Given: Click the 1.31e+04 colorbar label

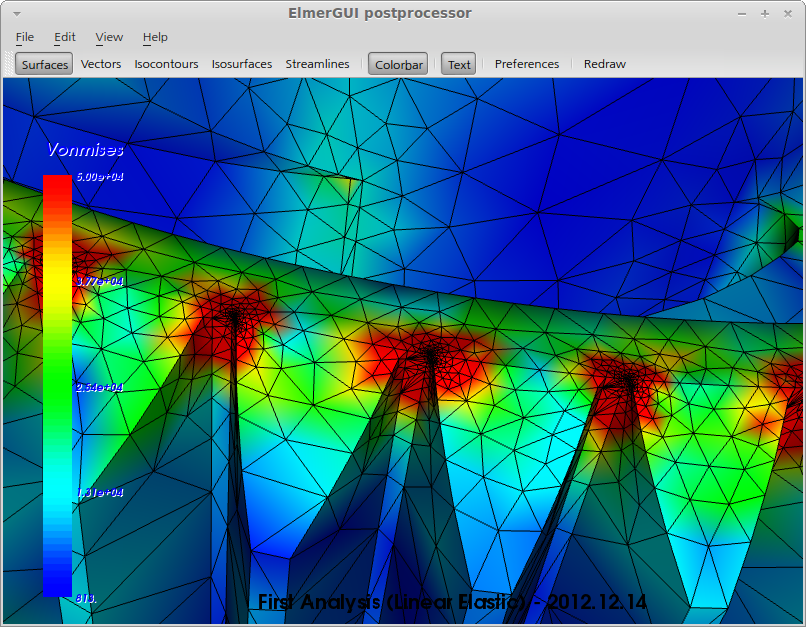Looking at the screenshot, I should [100, 492].
